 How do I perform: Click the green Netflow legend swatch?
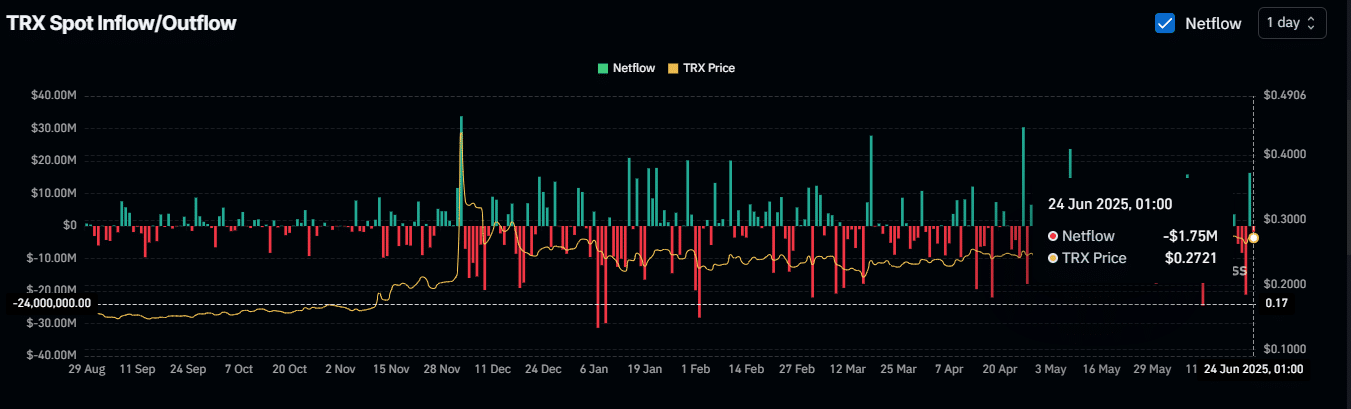tap(603, 68)
